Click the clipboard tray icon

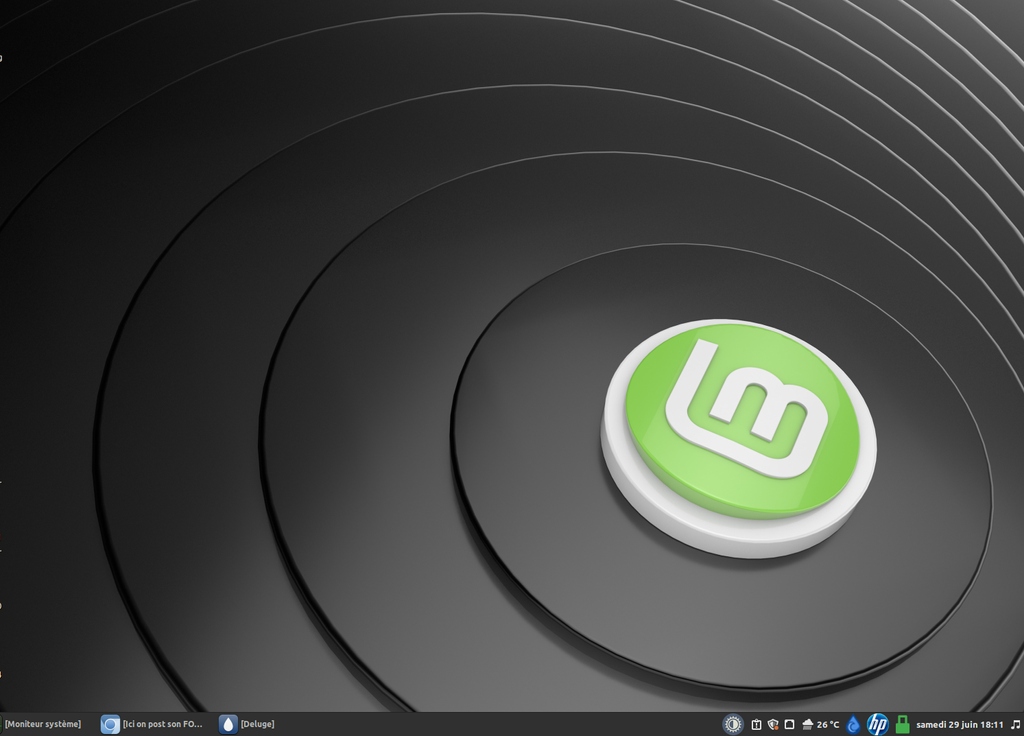click(x=756, y=724)
